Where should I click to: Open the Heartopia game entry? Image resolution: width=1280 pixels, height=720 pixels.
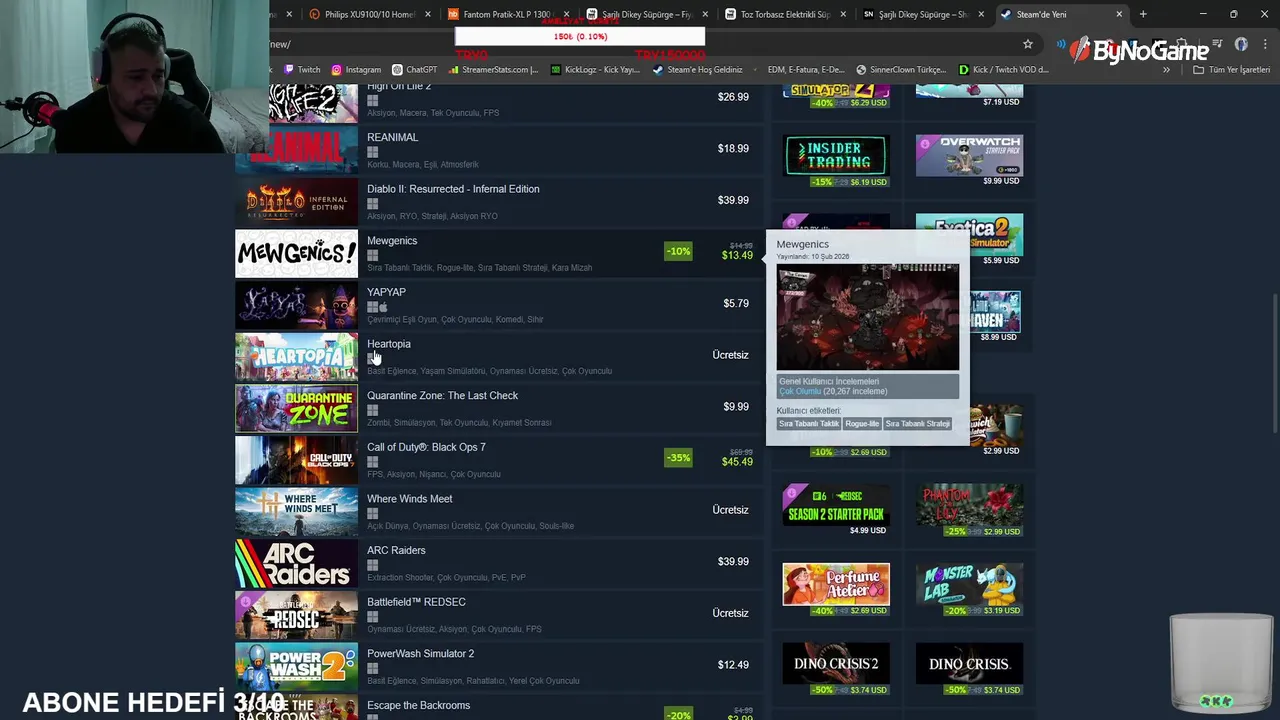point(499,356)
